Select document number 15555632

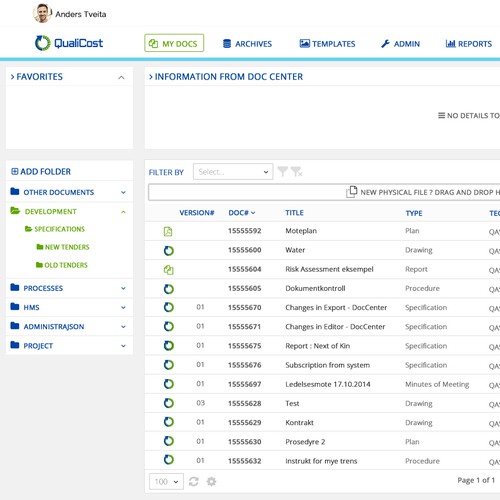(245, 461)
